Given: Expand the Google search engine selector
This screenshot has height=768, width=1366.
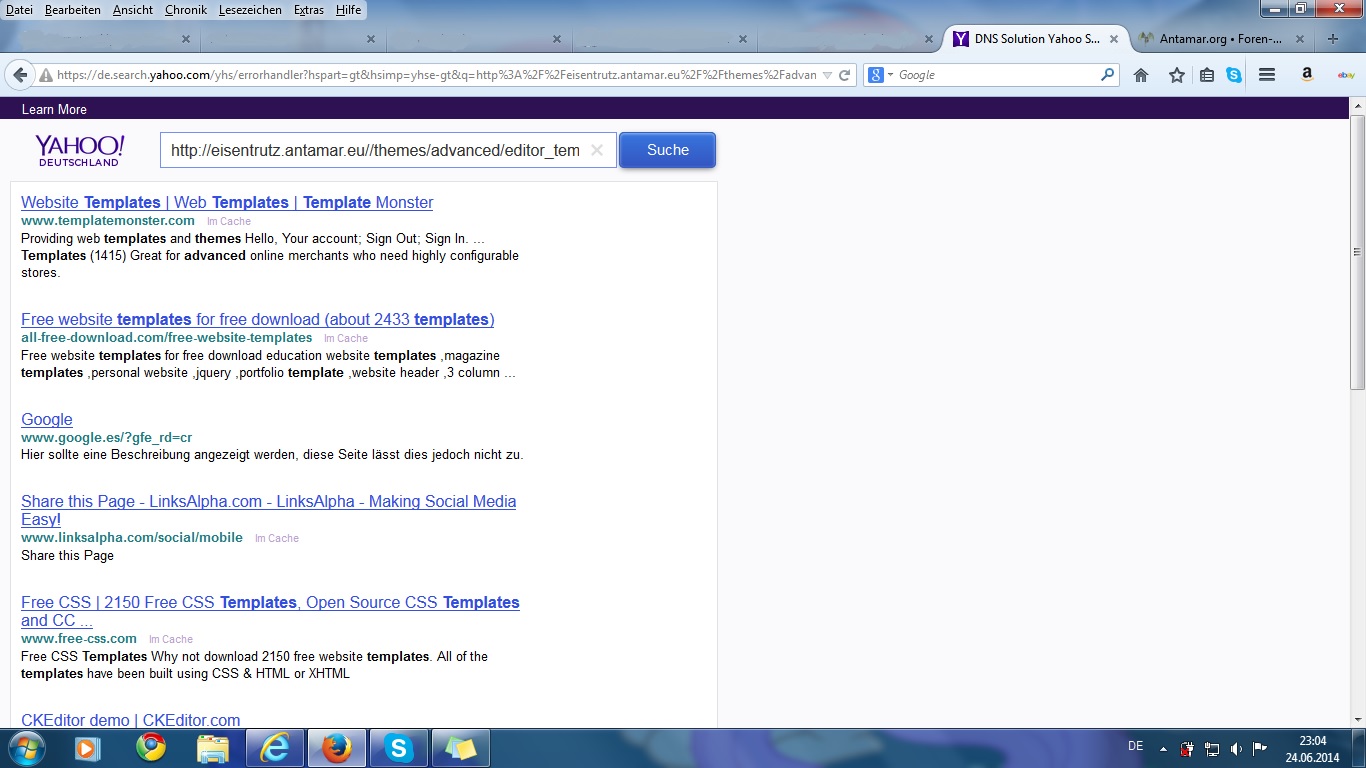Looking at the screenshot, I should coord(880,75).
